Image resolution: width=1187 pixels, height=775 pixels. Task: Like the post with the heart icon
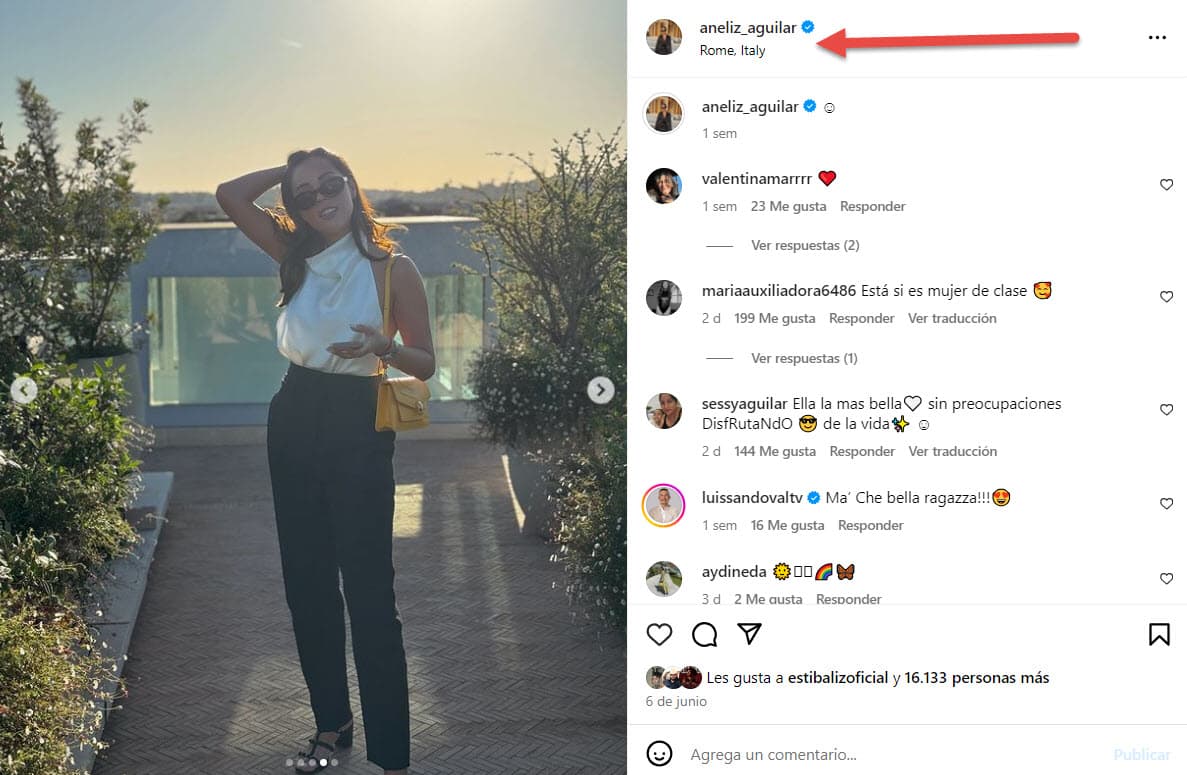point(659,634)
